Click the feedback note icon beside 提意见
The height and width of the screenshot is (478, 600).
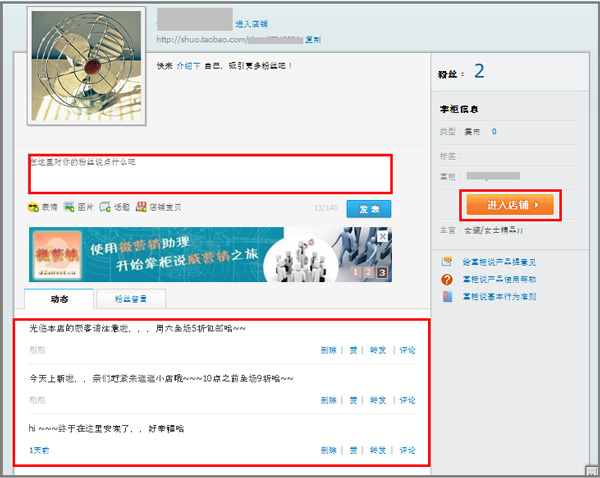(x=447, y=262)
